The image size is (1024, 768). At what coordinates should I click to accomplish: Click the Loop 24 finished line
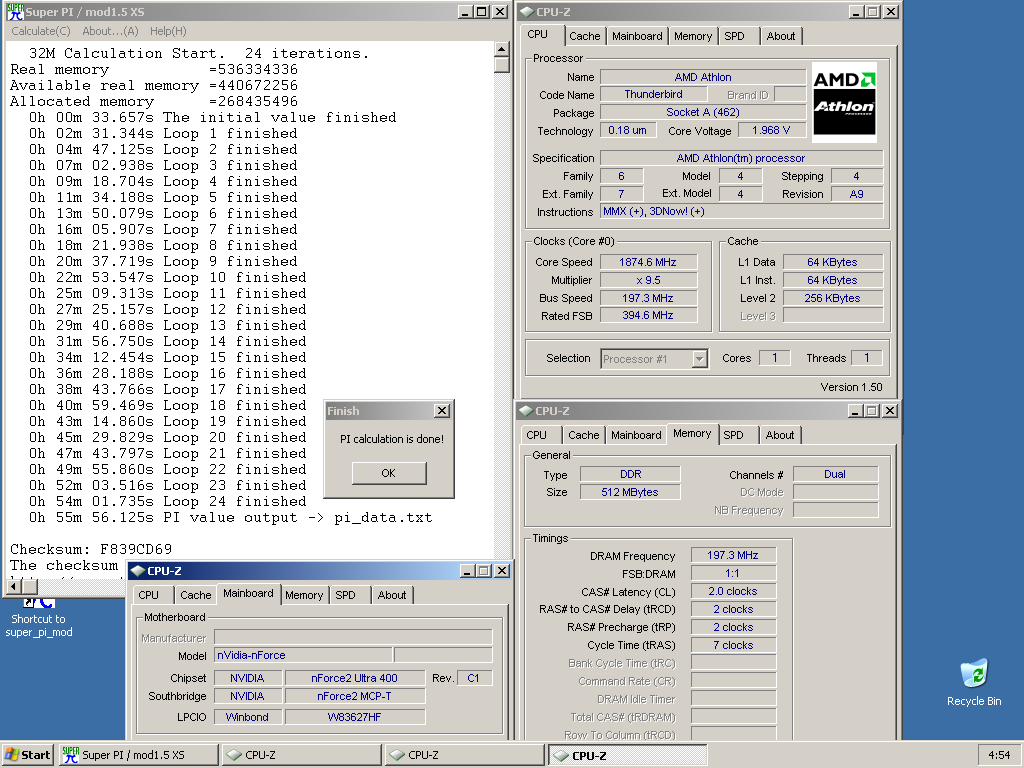[167, 502]
